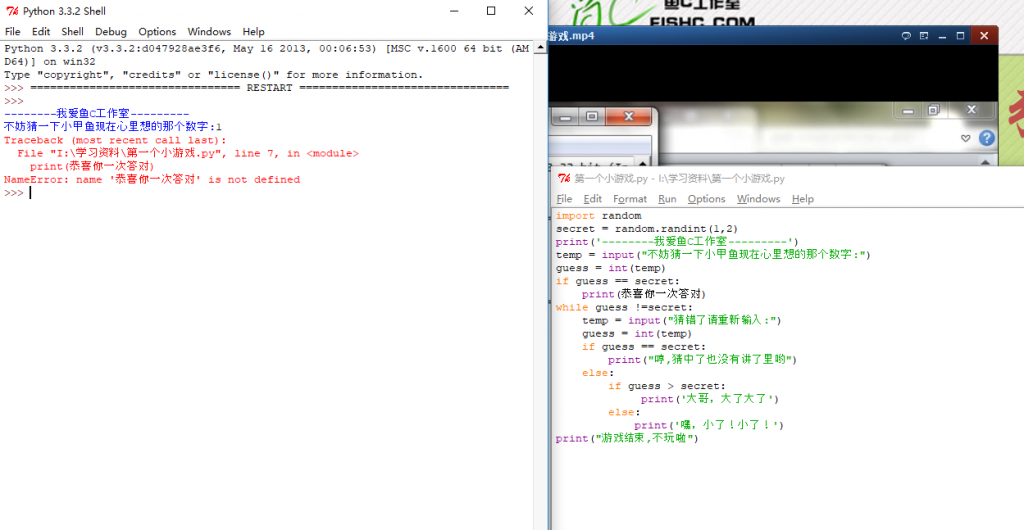Minimize the .mp4 video player window

944,36
